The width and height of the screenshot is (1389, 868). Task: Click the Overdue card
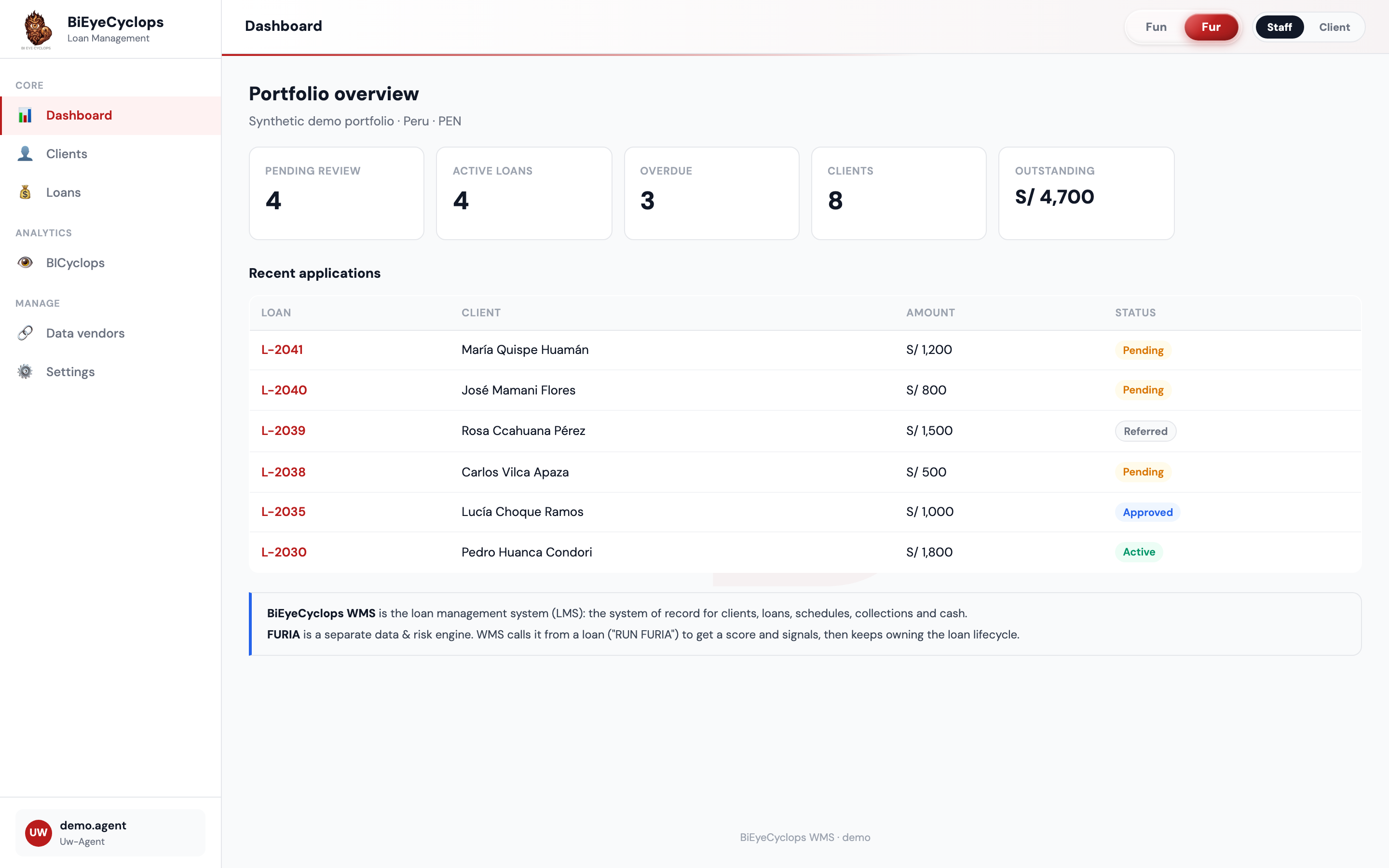pos(712,193)
